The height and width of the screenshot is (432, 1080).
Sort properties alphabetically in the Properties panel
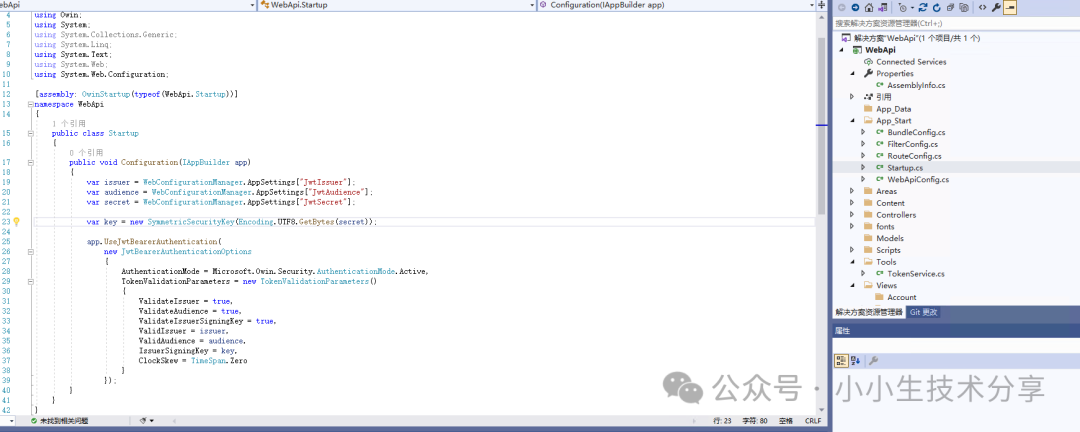[856, 361]
